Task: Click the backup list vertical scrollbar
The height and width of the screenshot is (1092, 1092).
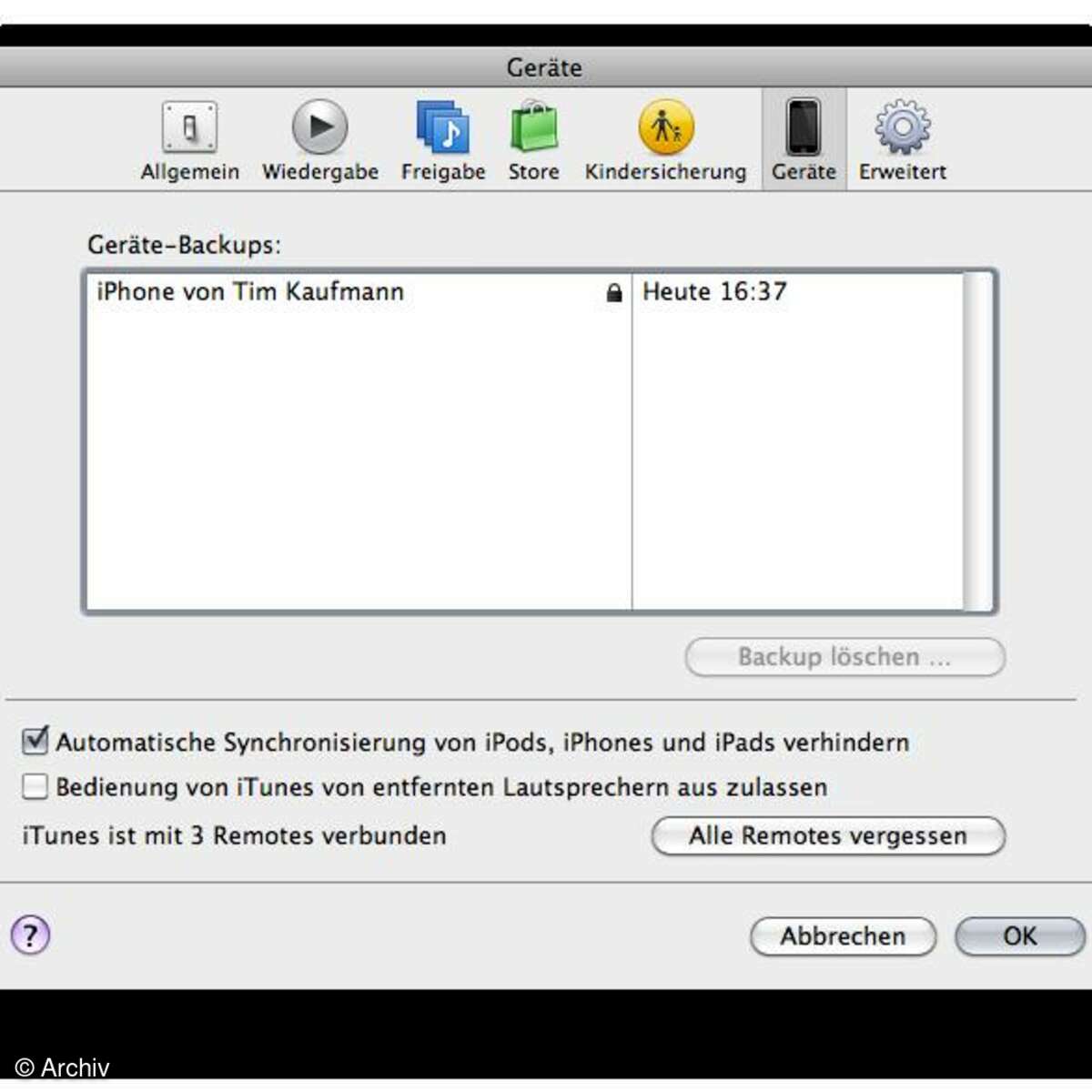Action: coord(978,441)
